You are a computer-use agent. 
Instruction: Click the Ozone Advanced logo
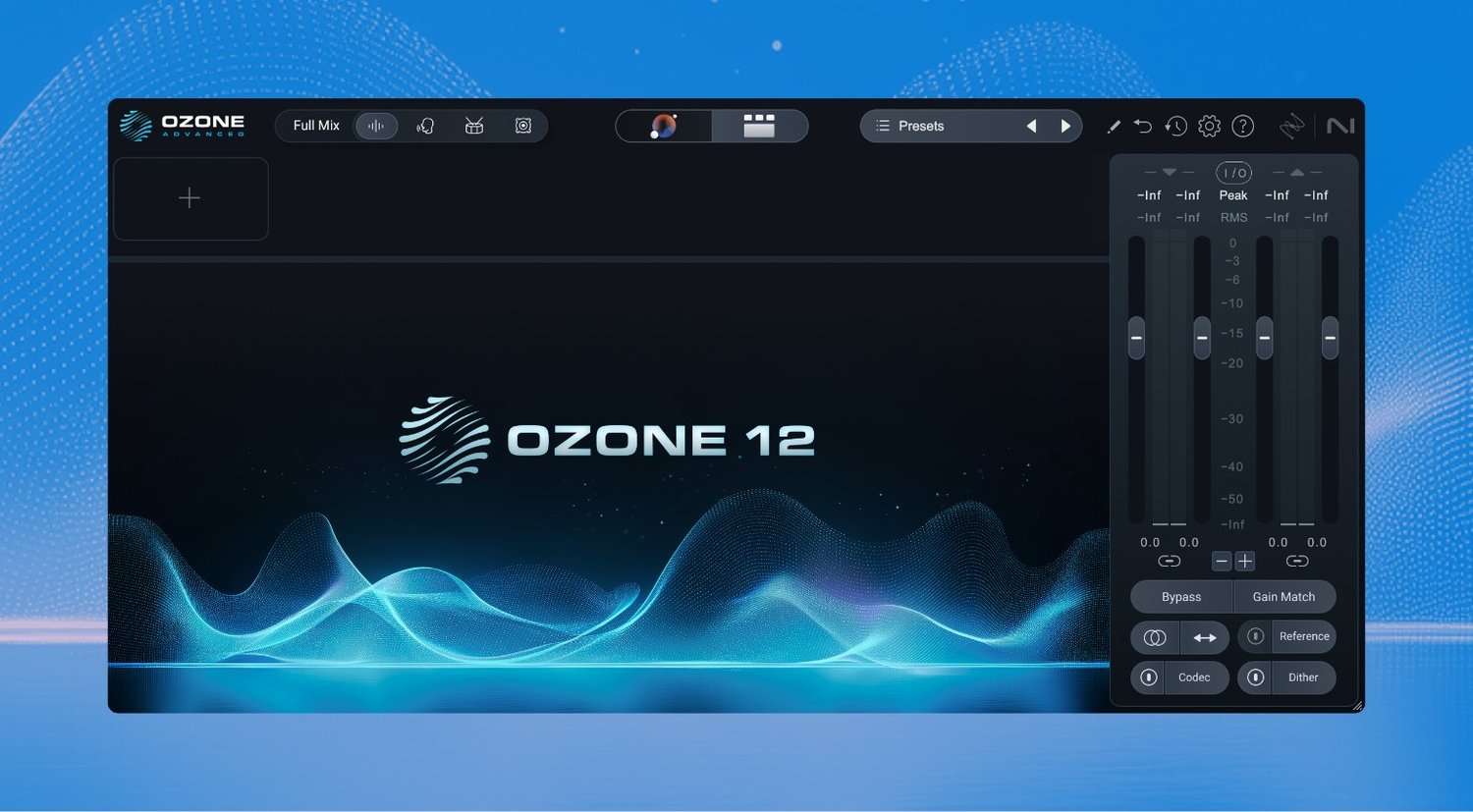coord(183,126)
